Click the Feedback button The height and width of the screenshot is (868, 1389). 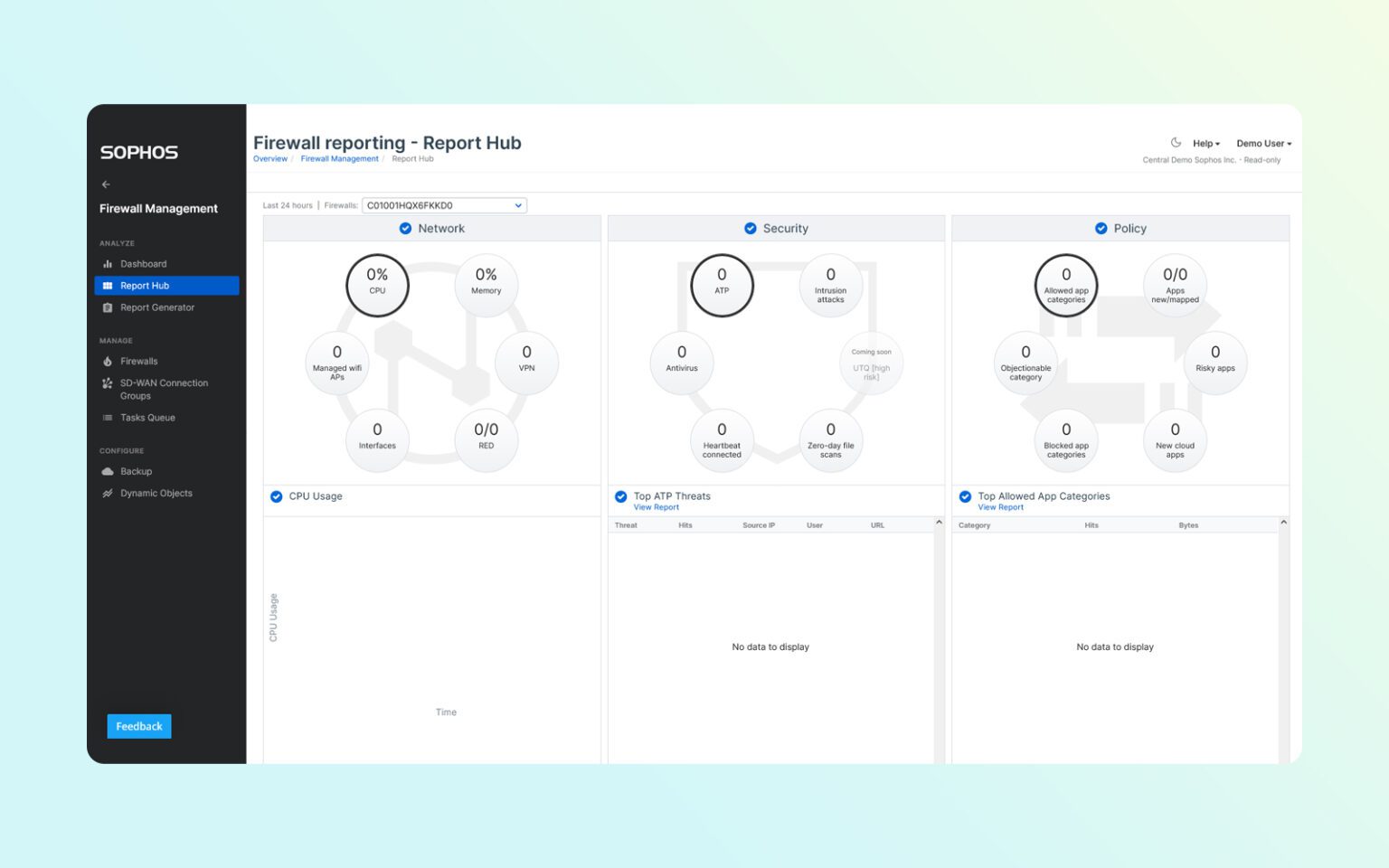(138, 726)
